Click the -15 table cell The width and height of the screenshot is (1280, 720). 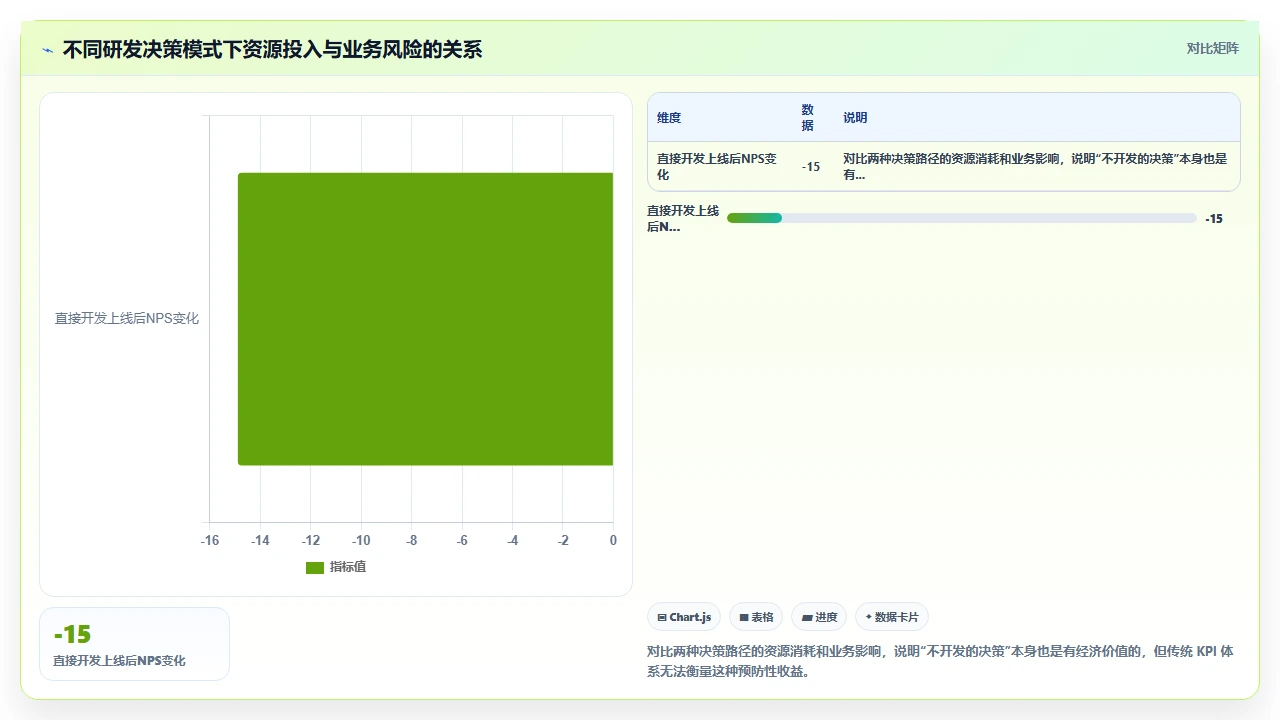pyautogui.click(x=811, y=167)
